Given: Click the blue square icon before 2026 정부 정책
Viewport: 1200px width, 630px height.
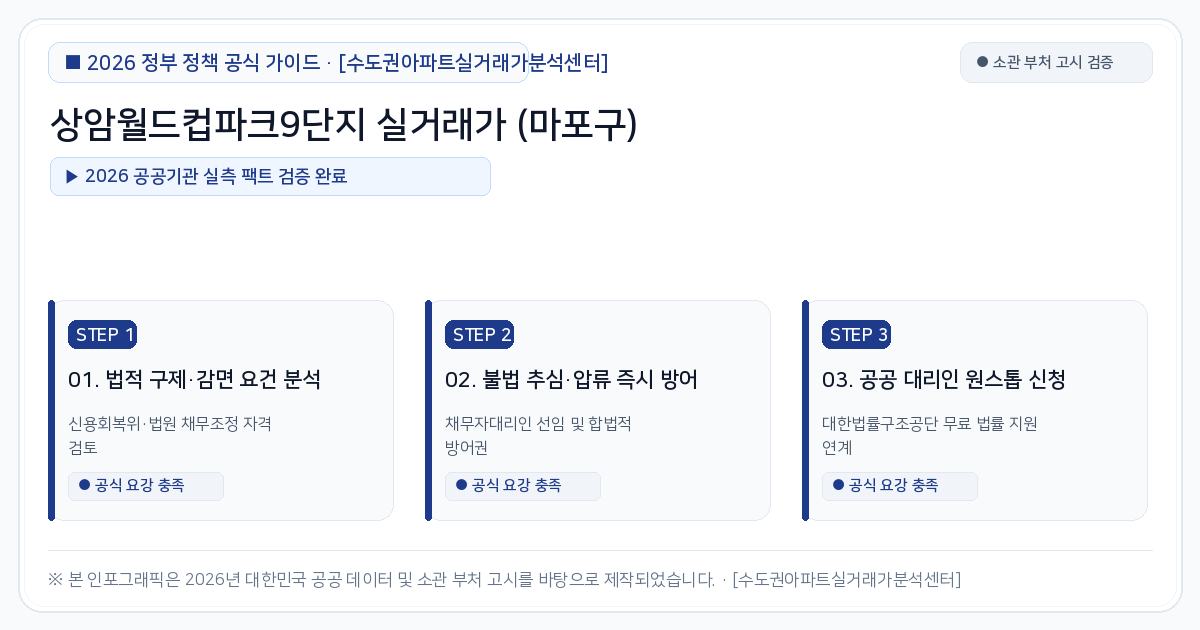Looking at the screenshot, I should 73,62.
